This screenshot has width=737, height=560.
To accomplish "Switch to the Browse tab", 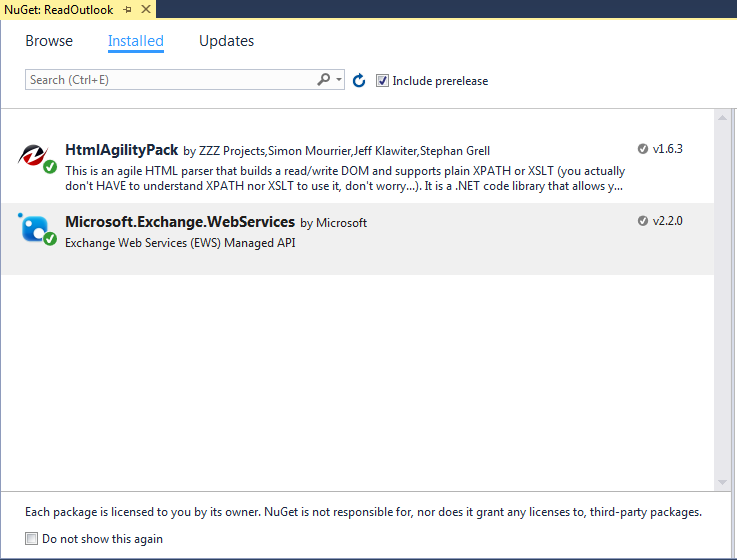I will click(x=49, y=41).
